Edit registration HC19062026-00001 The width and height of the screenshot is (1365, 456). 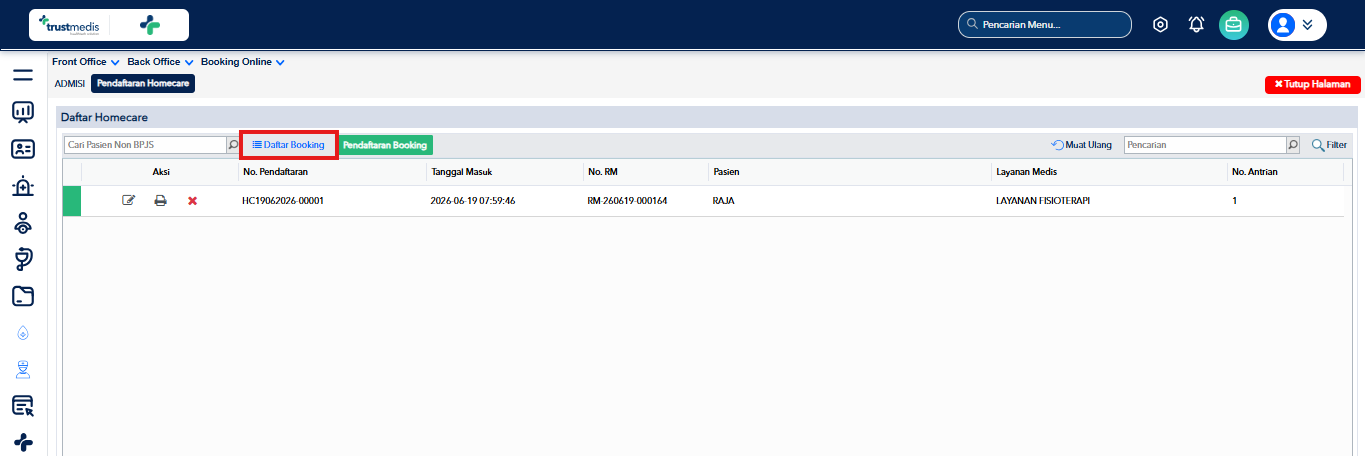(128, 201)
